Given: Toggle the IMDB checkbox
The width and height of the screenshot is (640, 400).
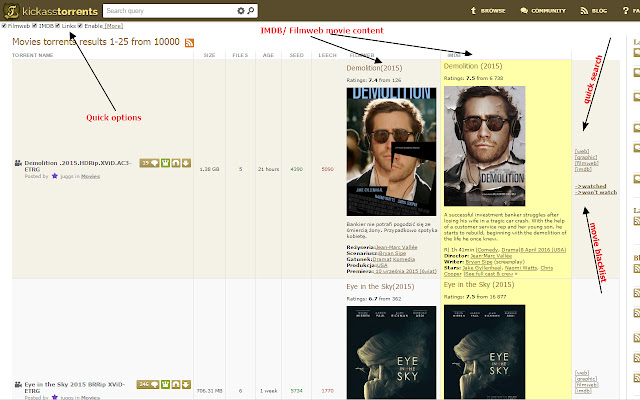Looking at the screenshot, I should point(35,26).
